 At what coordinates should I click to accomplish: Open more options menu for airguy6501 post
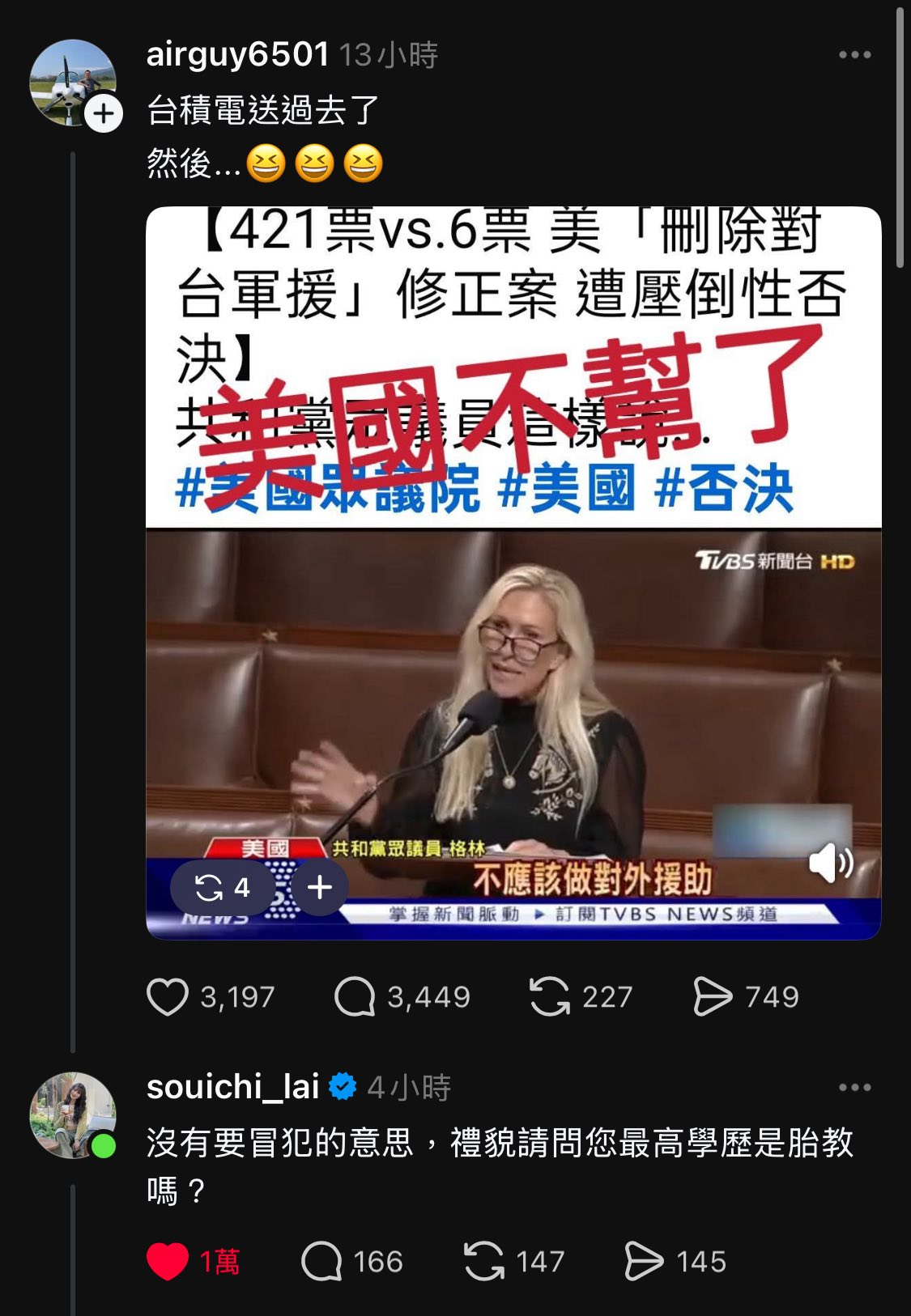pyautogui.click(x=855, y=55)
